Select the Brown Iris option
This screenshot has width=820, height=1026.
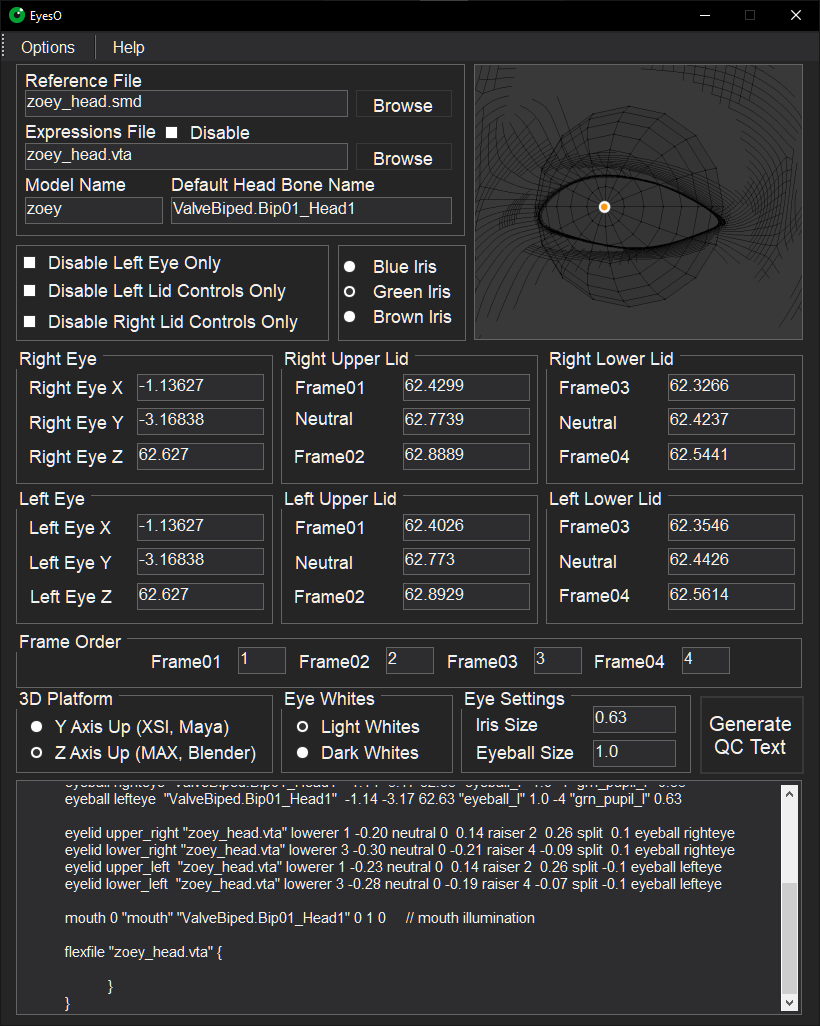coord(350,317)
